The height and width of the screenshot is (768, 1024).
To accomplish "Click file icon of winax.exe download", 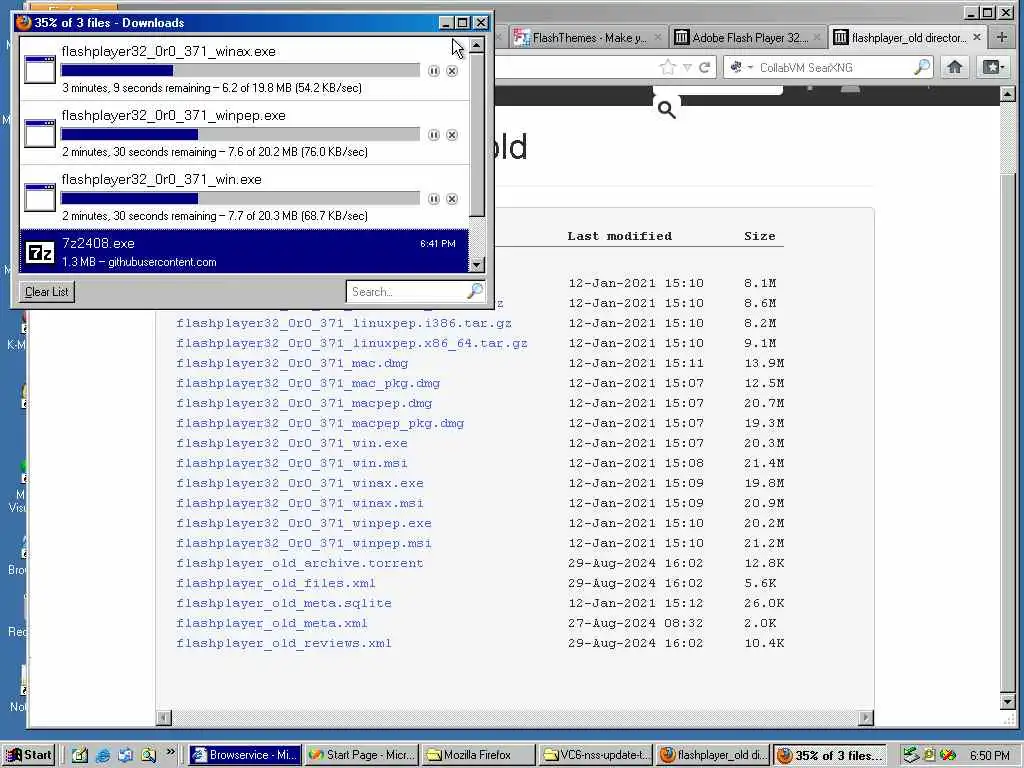I will point(40,70).
